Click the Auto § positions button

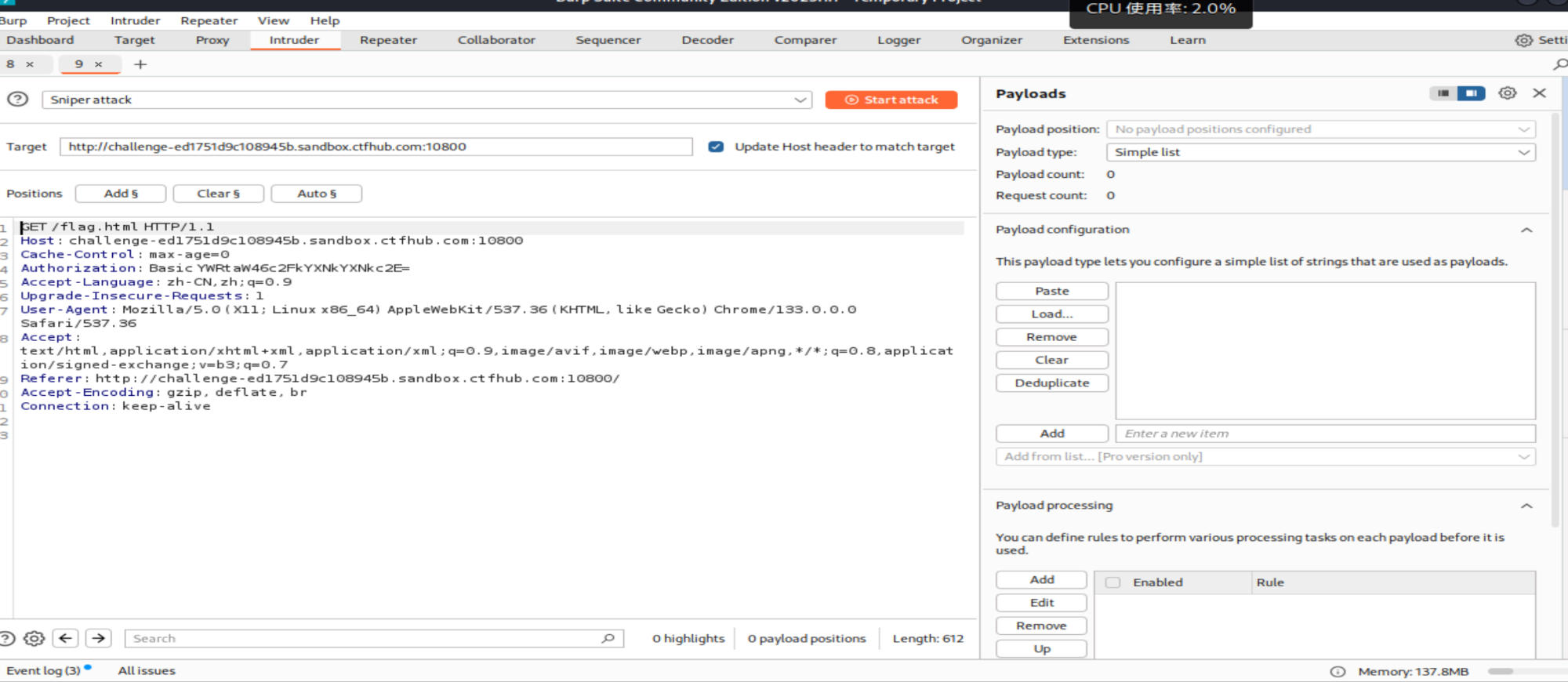(316, 194)
